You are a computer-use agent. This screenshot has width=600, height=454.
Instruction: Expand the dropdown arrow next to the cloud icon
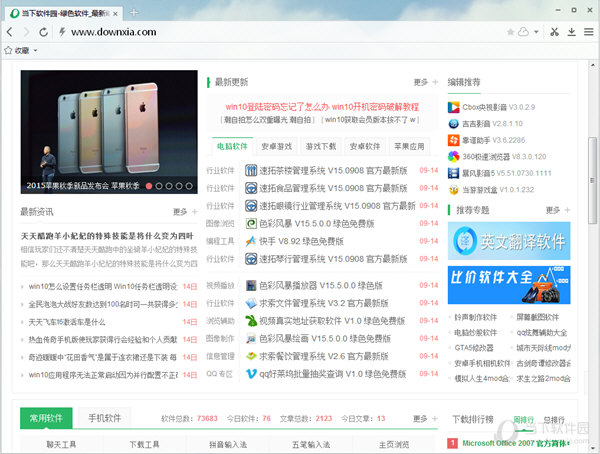click(x=536, y=32)
